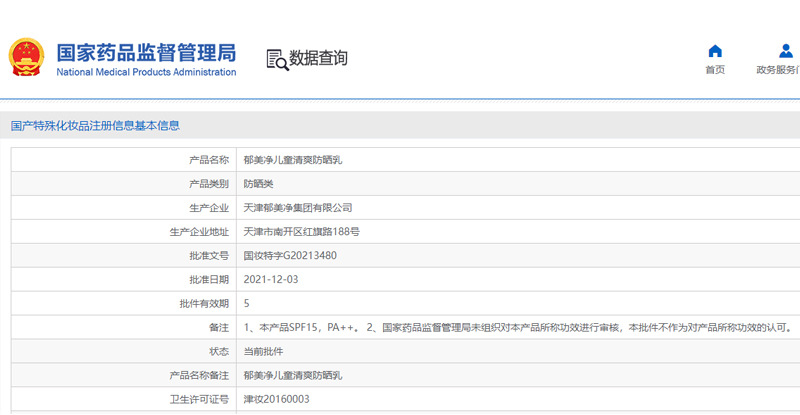Select the 政务服务 menu label
Viewport: 800px width, 415px height.
(778, 70)
